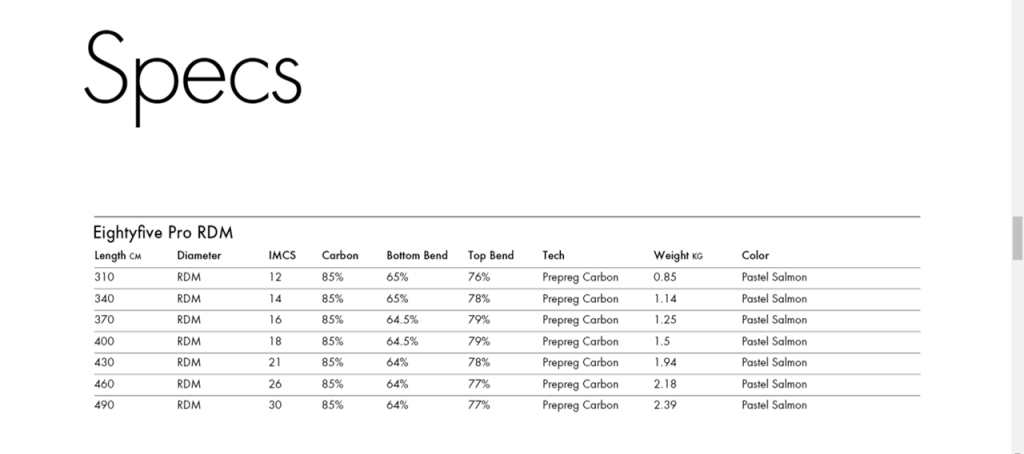Click Prepreg Carbon in the 400 row
Screen dimensions: 1024x454
click(x=580, y=341)
